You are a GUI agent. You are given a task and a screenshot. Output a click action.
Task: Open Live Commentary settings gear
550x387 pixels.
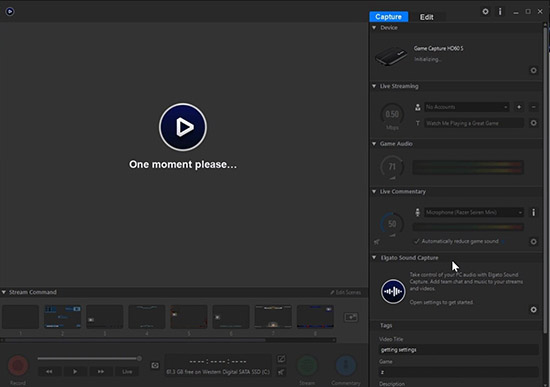(x=533, y=241)
